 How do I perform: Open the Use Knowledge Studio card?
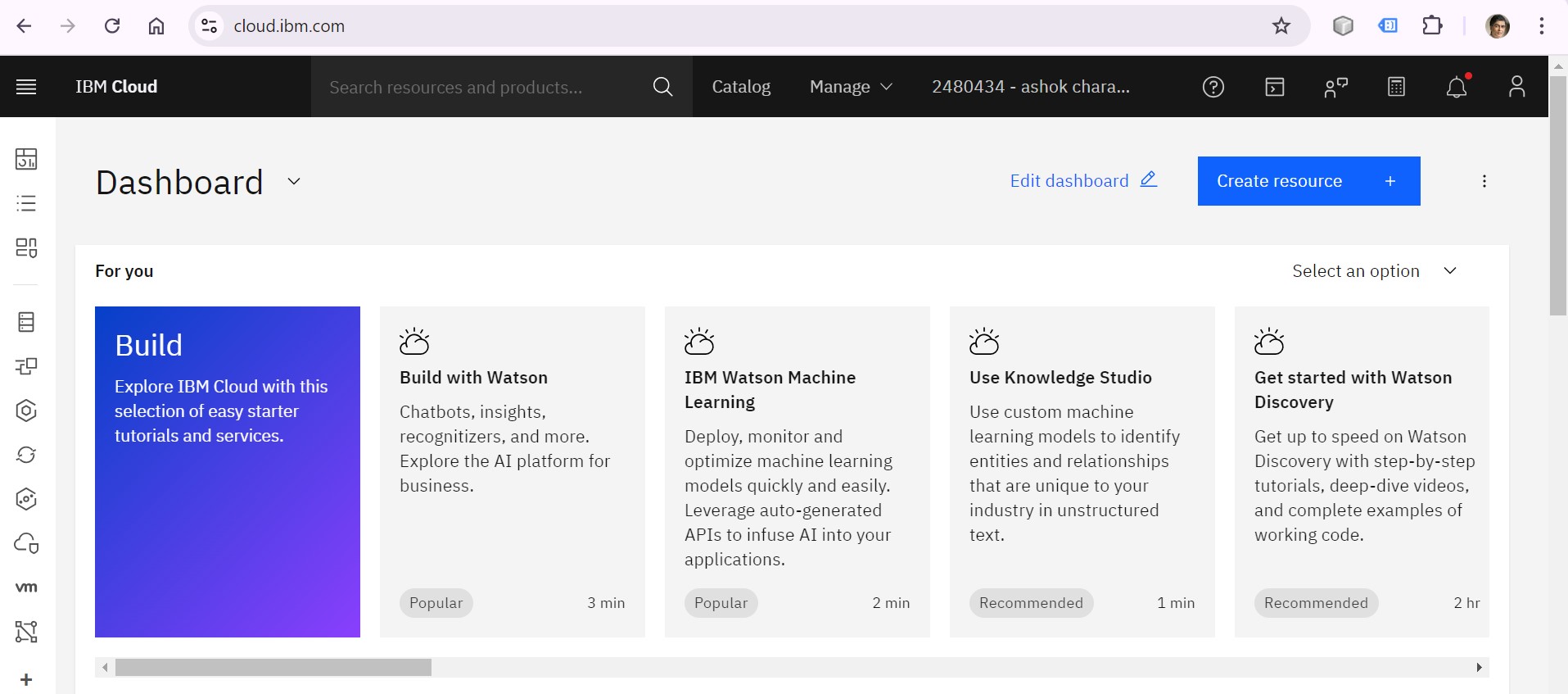(x=1082, y=472)
